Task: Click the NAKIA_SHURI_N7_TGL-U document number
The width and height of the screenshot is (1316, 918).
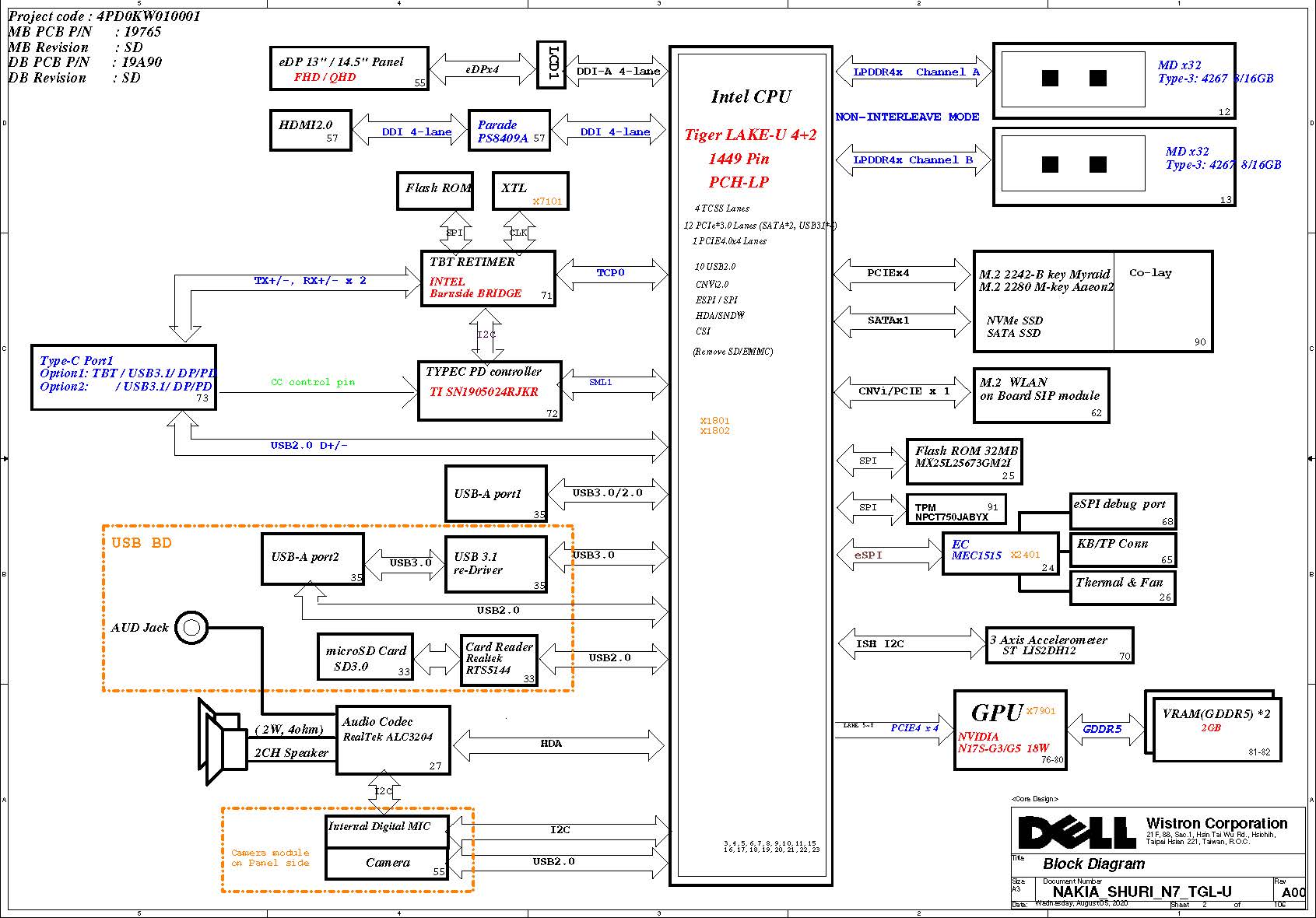Action: click(x=1142, y=892)
